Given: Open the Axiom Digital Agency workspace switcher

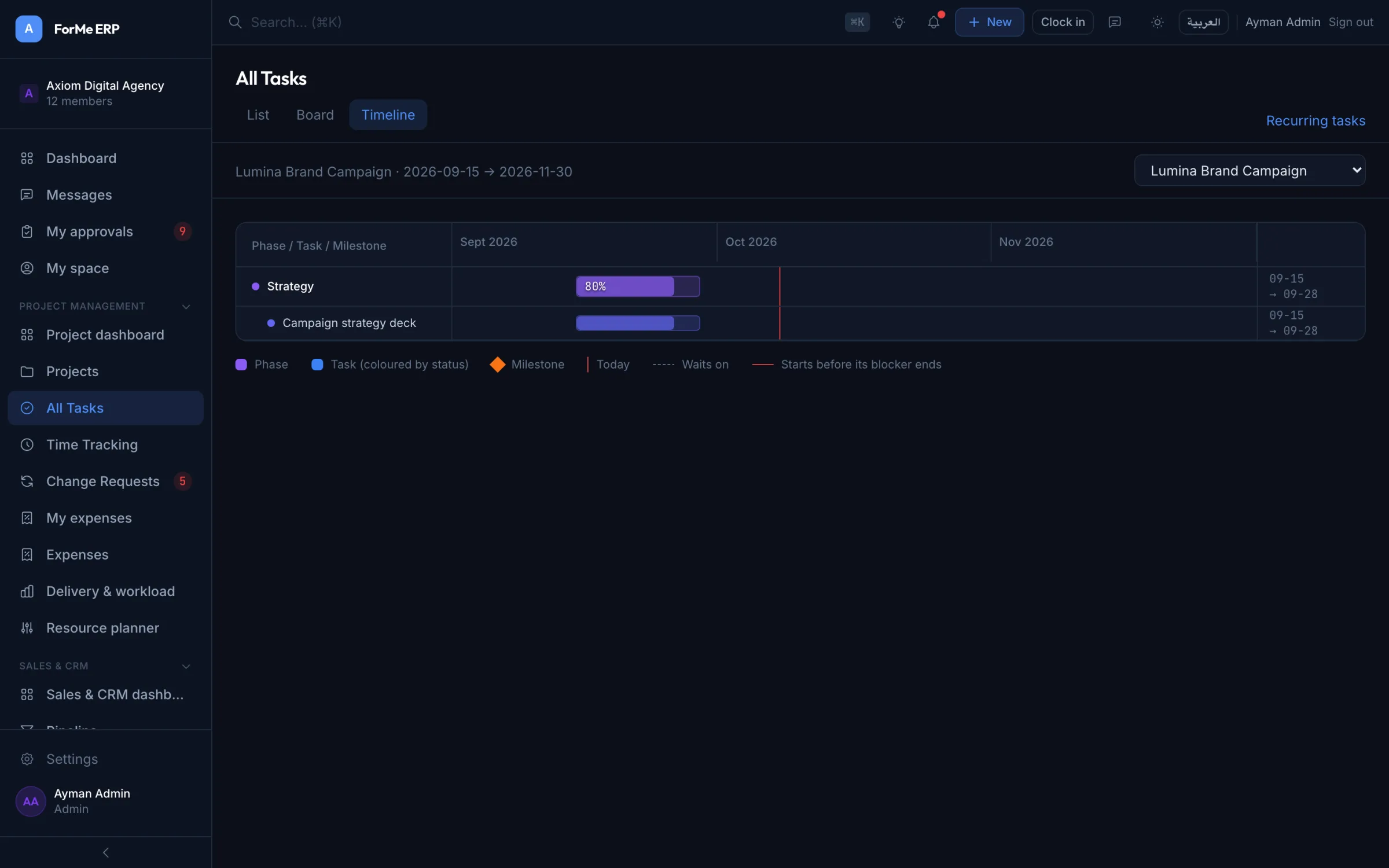Looking at the screenshot, I should (x=105, y=93).
